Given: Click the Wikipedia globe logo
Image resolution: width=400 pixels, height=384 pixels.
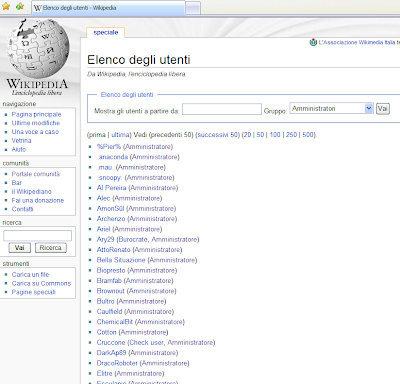Looking at the screenshot, I should pos(37,49).
